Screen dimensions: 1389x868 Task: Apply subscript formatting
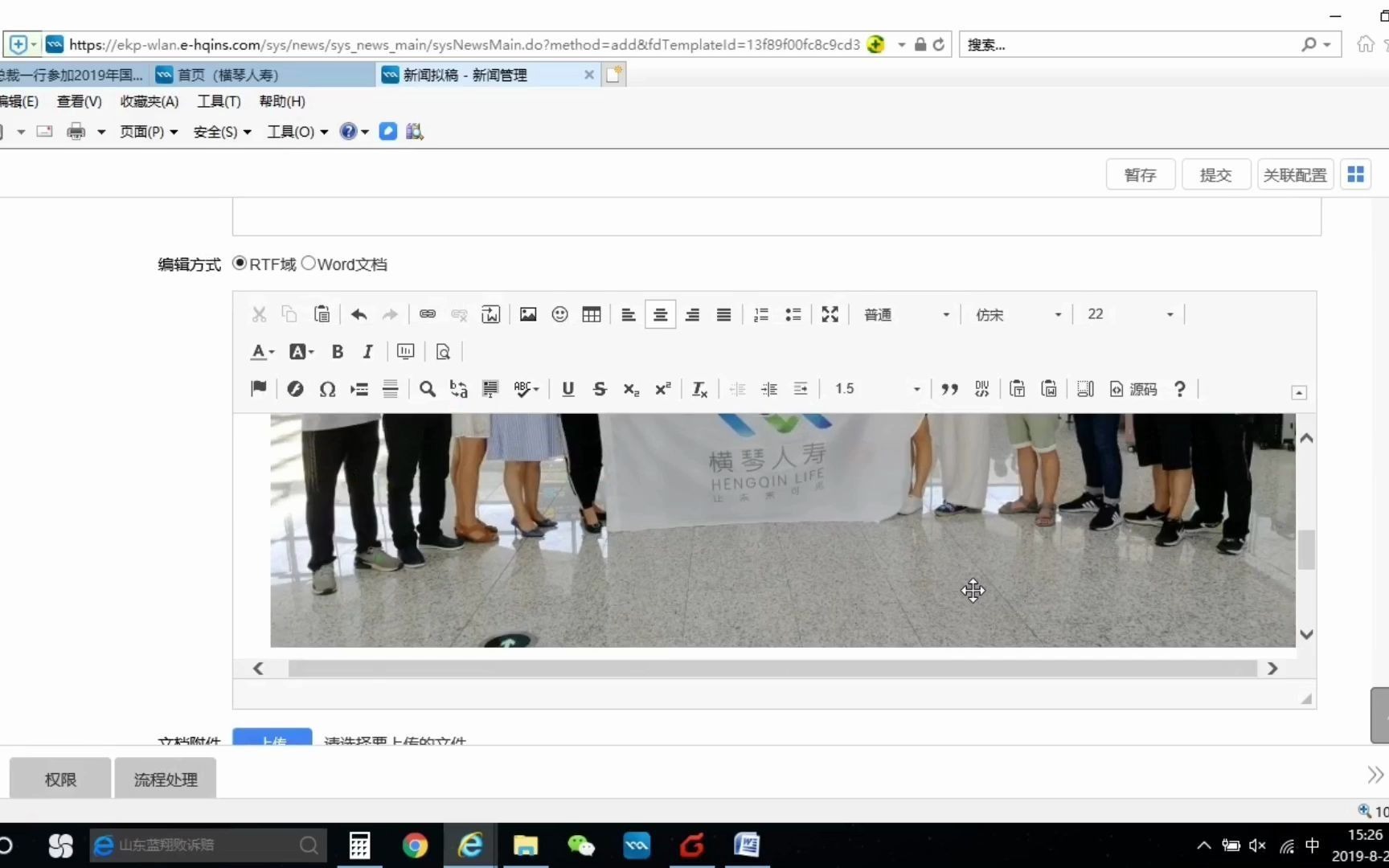[631, 389]
